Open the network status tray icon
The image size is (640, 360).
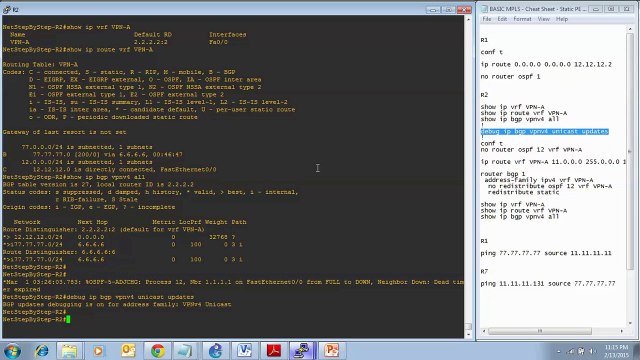571,351
